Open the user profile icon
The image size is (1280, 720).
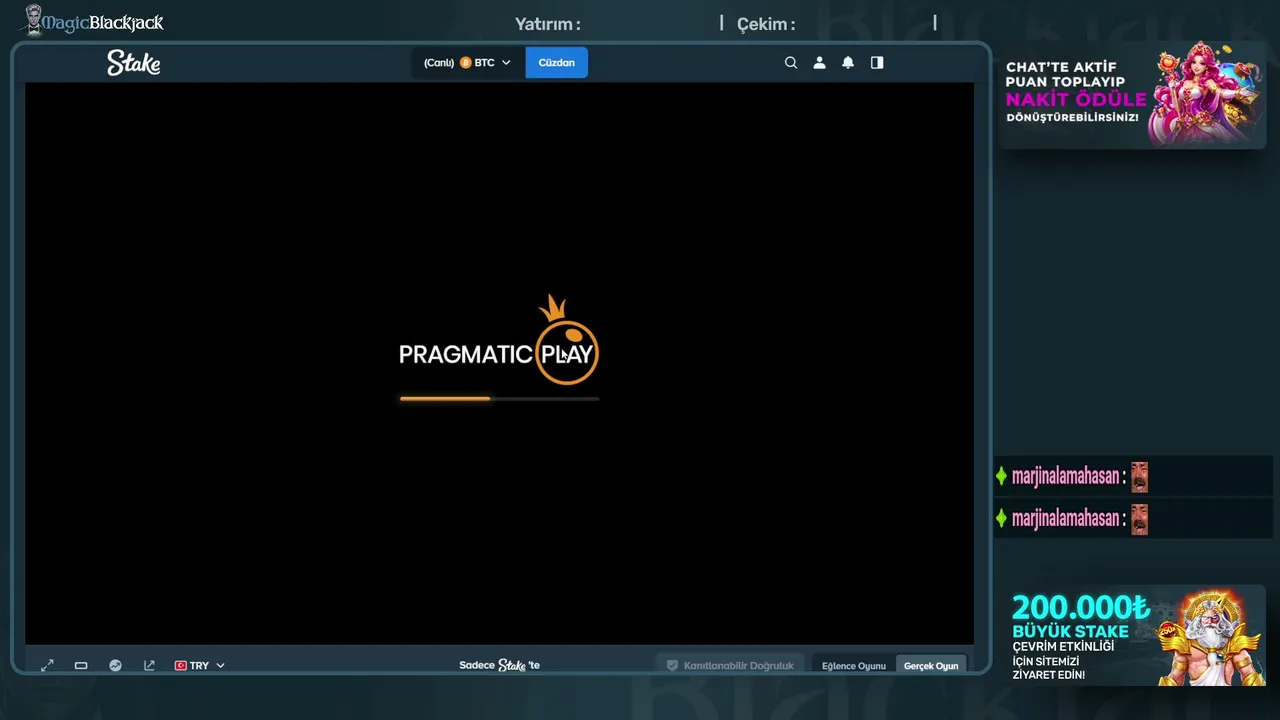click(x=820, y=63)
